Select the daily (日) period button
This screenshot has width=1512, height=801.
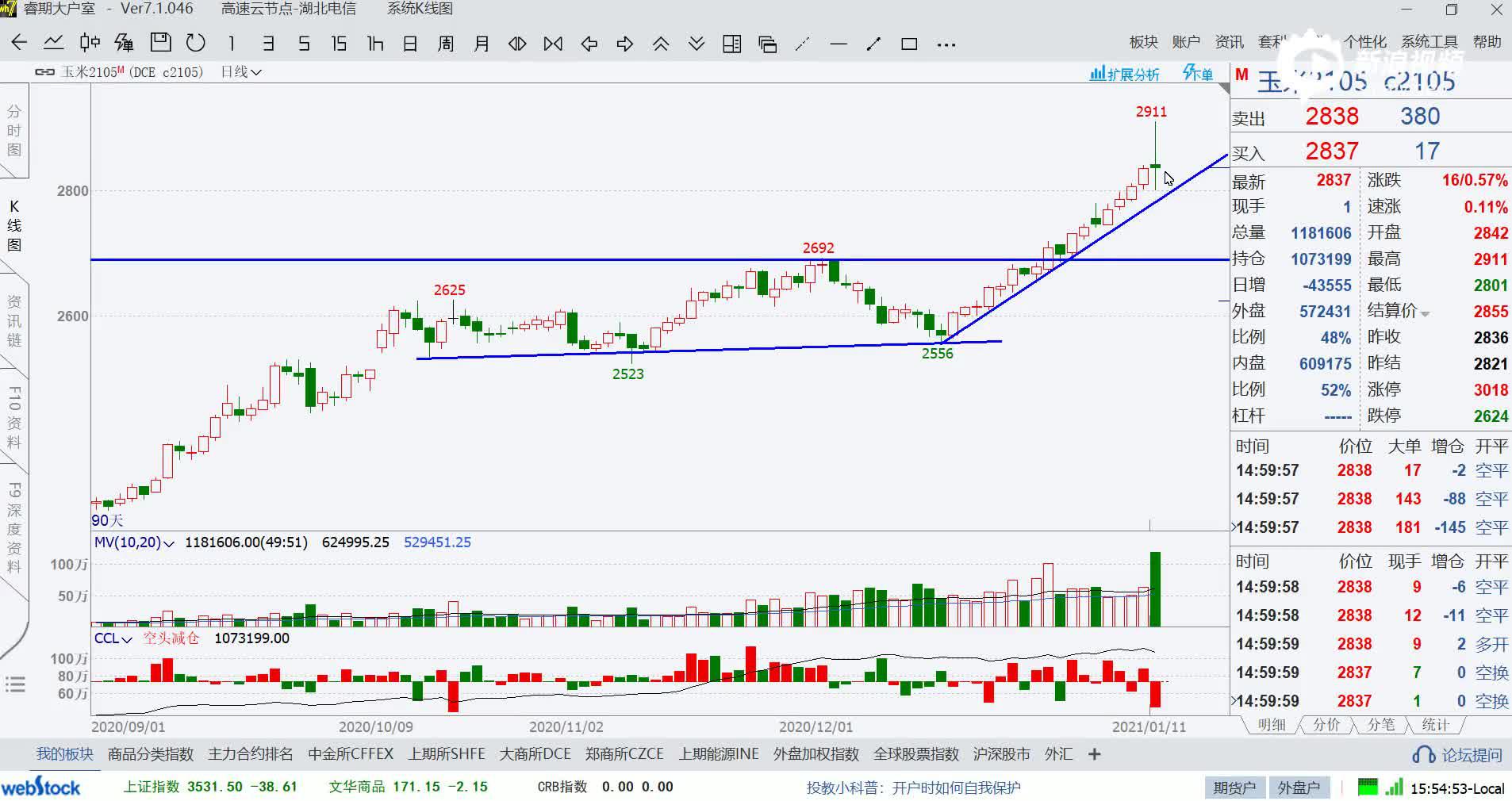click(x=410, y=43)
